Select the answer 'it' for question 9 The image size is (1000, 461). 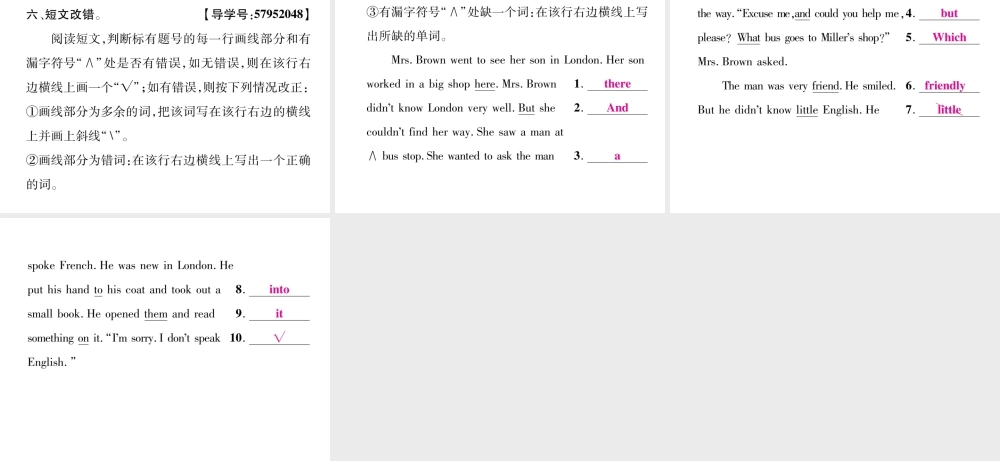click(279, 314)
